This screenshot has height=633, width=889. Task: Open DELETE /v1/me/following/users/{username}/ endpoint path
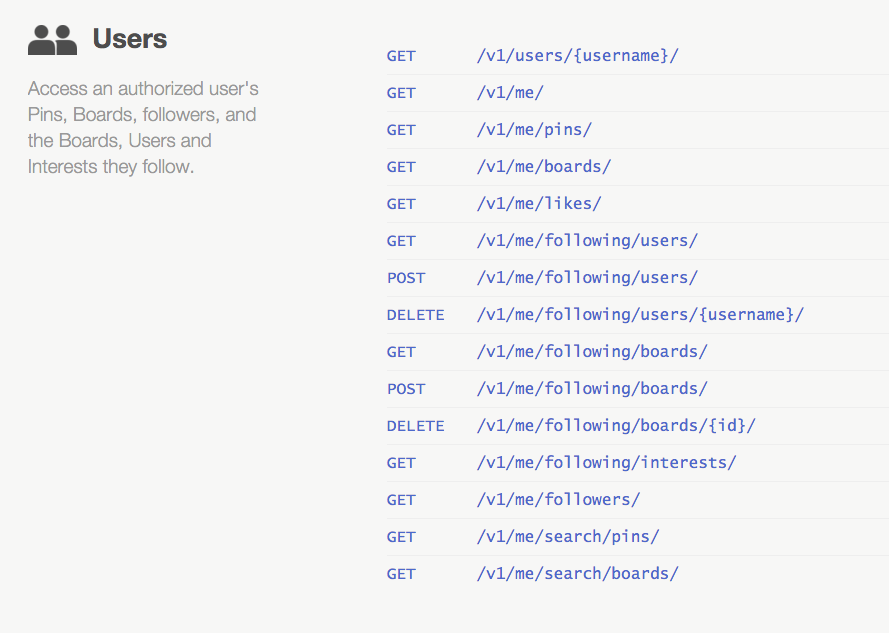point(640,314)
